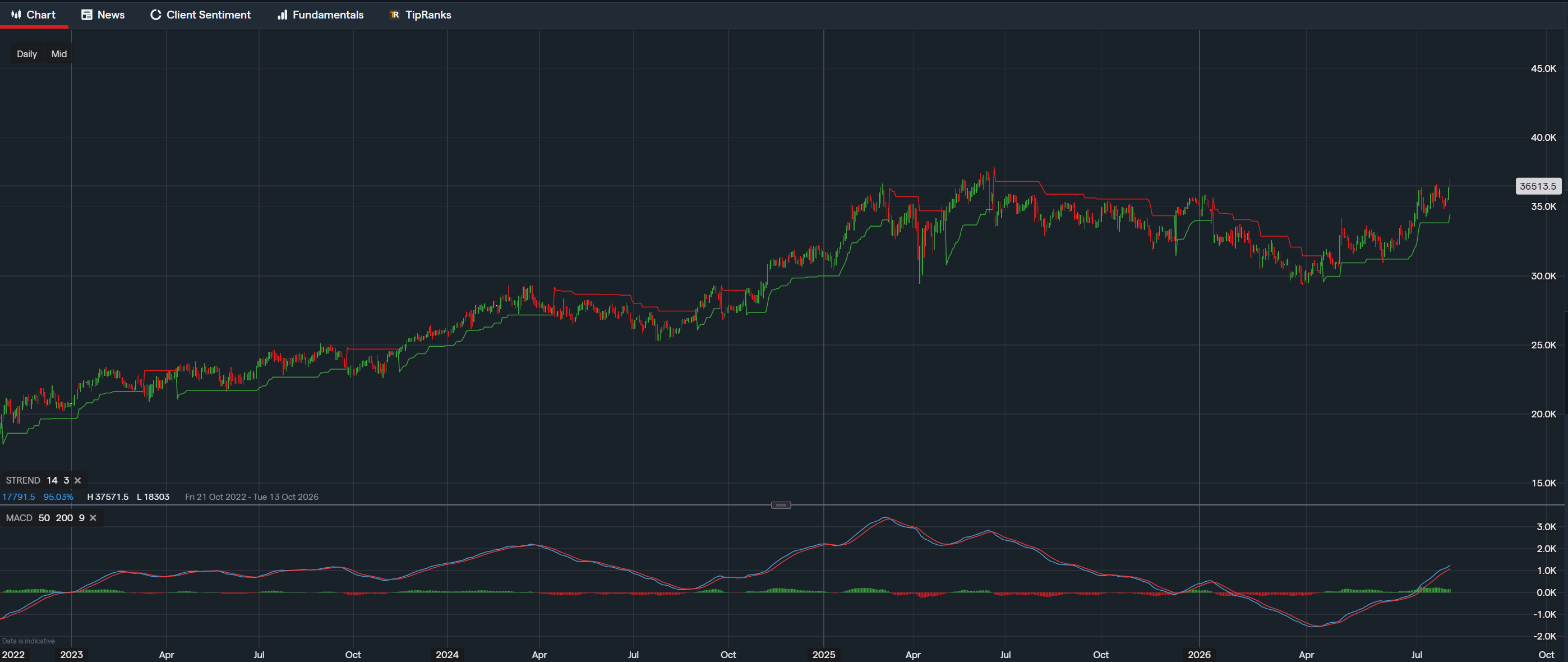Switch to the News tab
The width and height of the screenshot is (1568, 662).
(x=103, y=15)
